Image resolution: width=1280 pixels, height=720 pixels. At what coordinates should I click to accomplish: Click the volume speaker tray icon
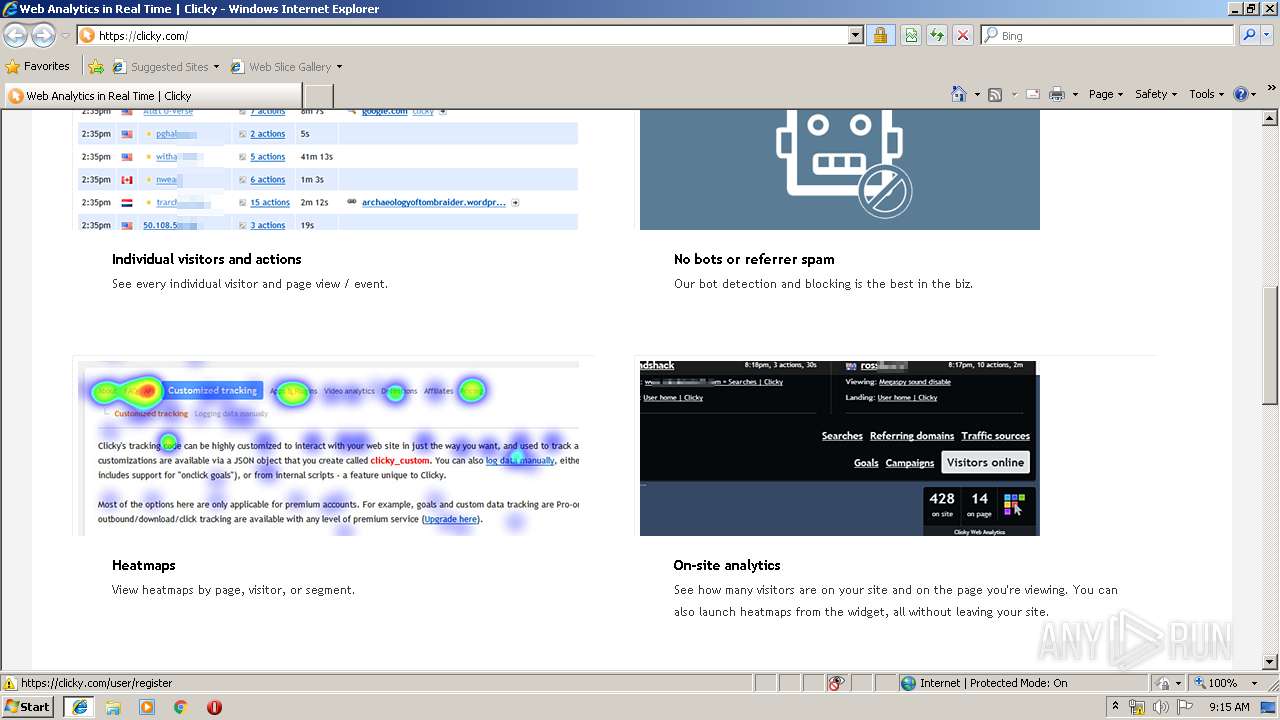tap(1160, 707)
